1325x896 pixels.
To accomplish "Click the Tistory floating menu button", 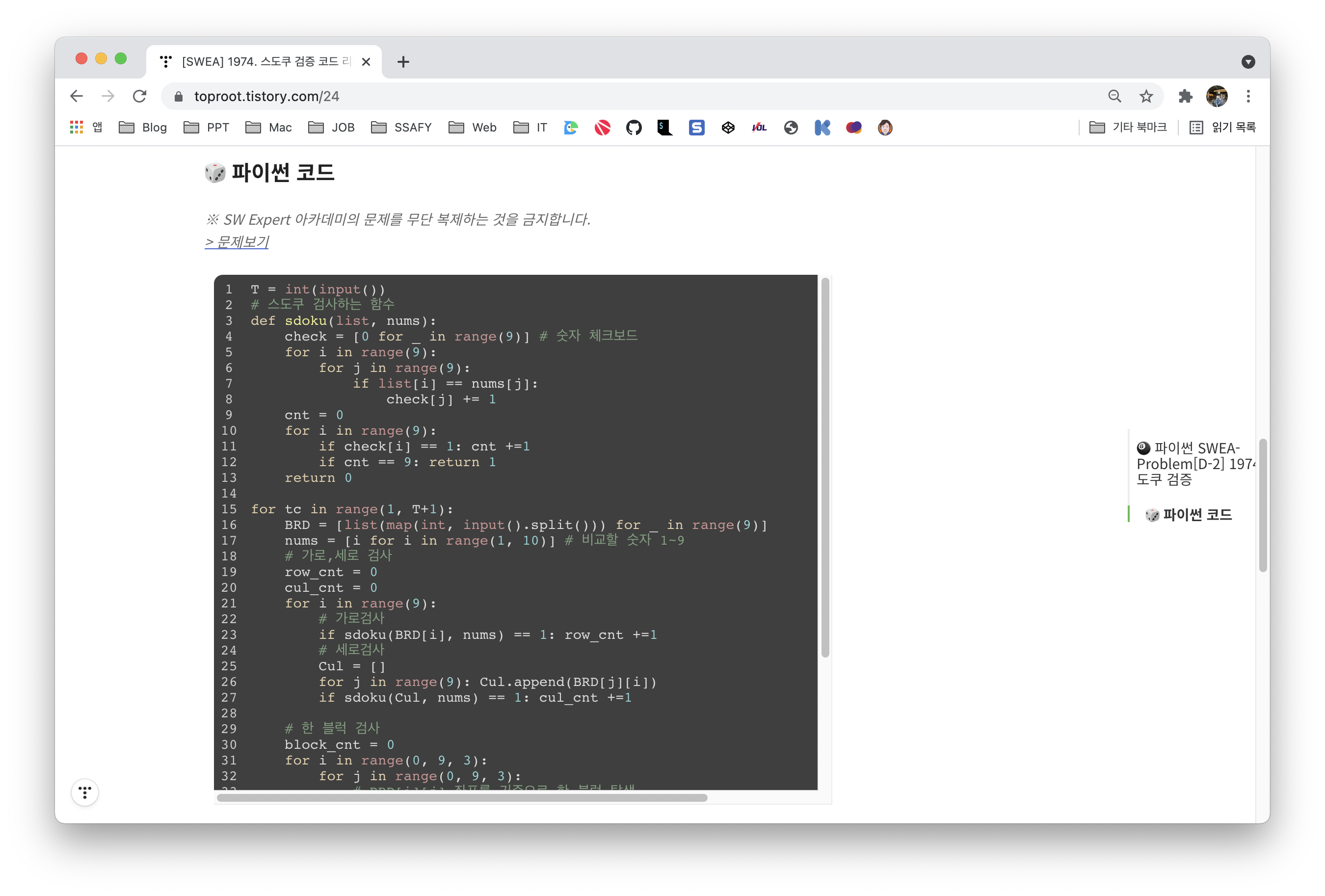I will click(x=85, y=792).
